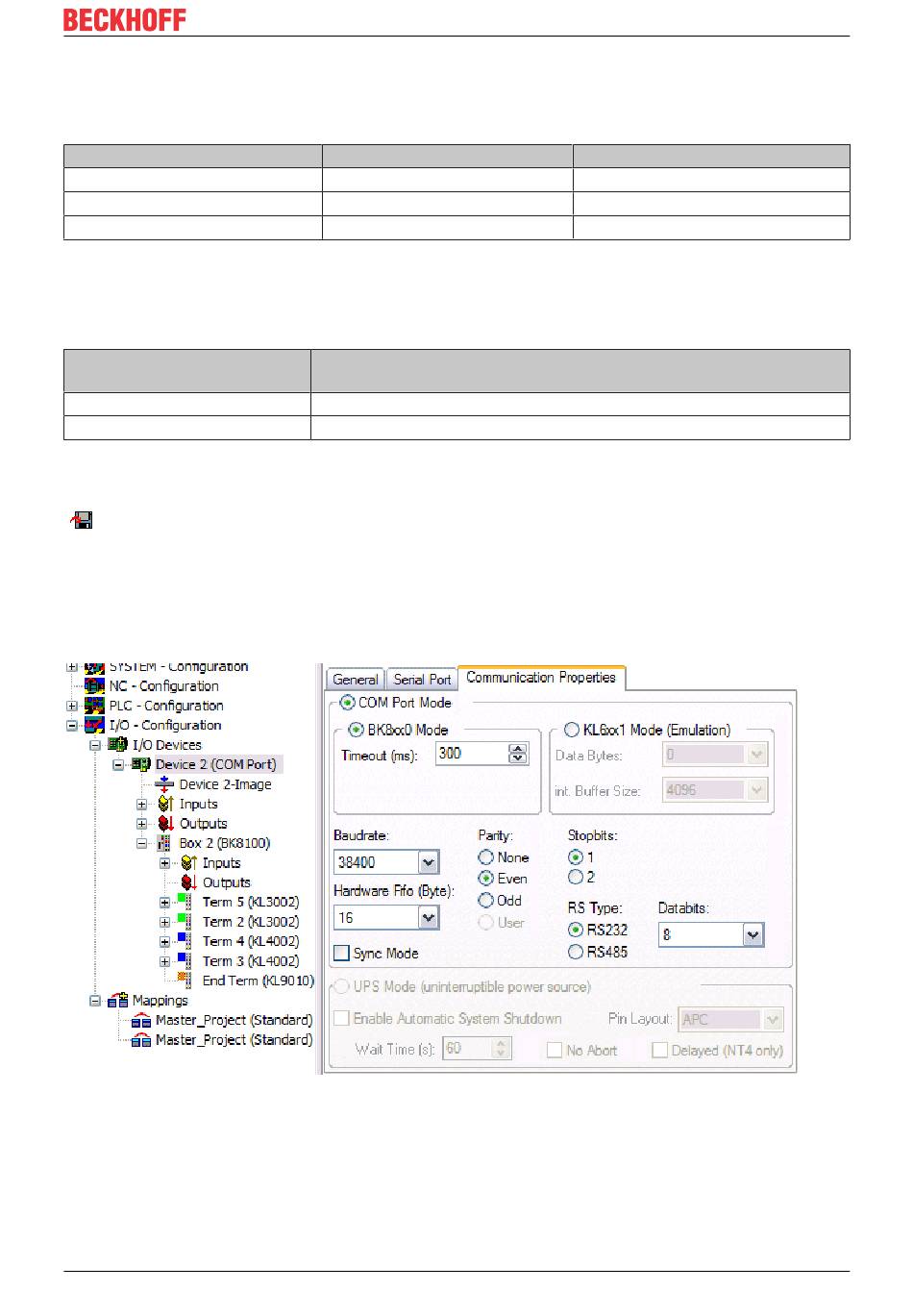Click the NC - Configuration icon
913x1316 pixels.
(94, 685)
